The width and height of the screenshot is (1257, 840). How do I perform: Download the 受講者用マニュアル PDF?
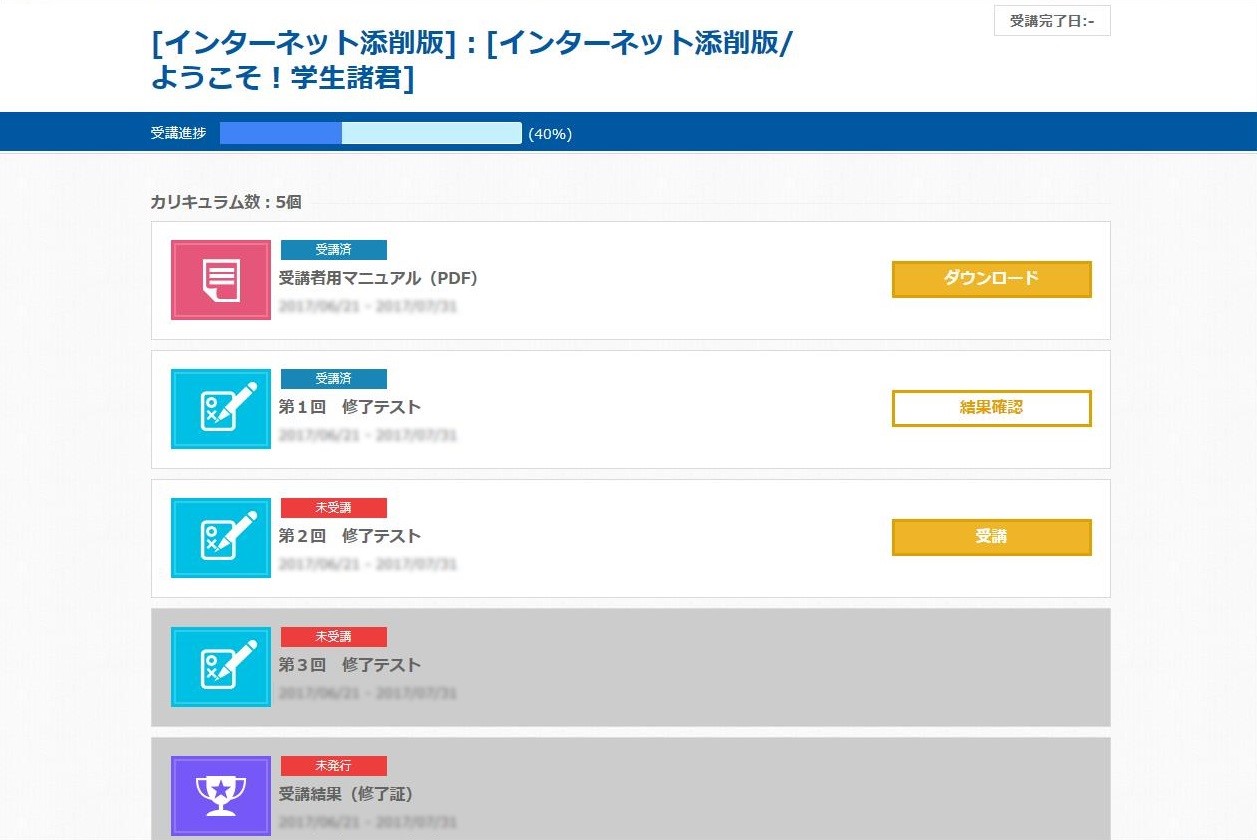click(991, 279)
